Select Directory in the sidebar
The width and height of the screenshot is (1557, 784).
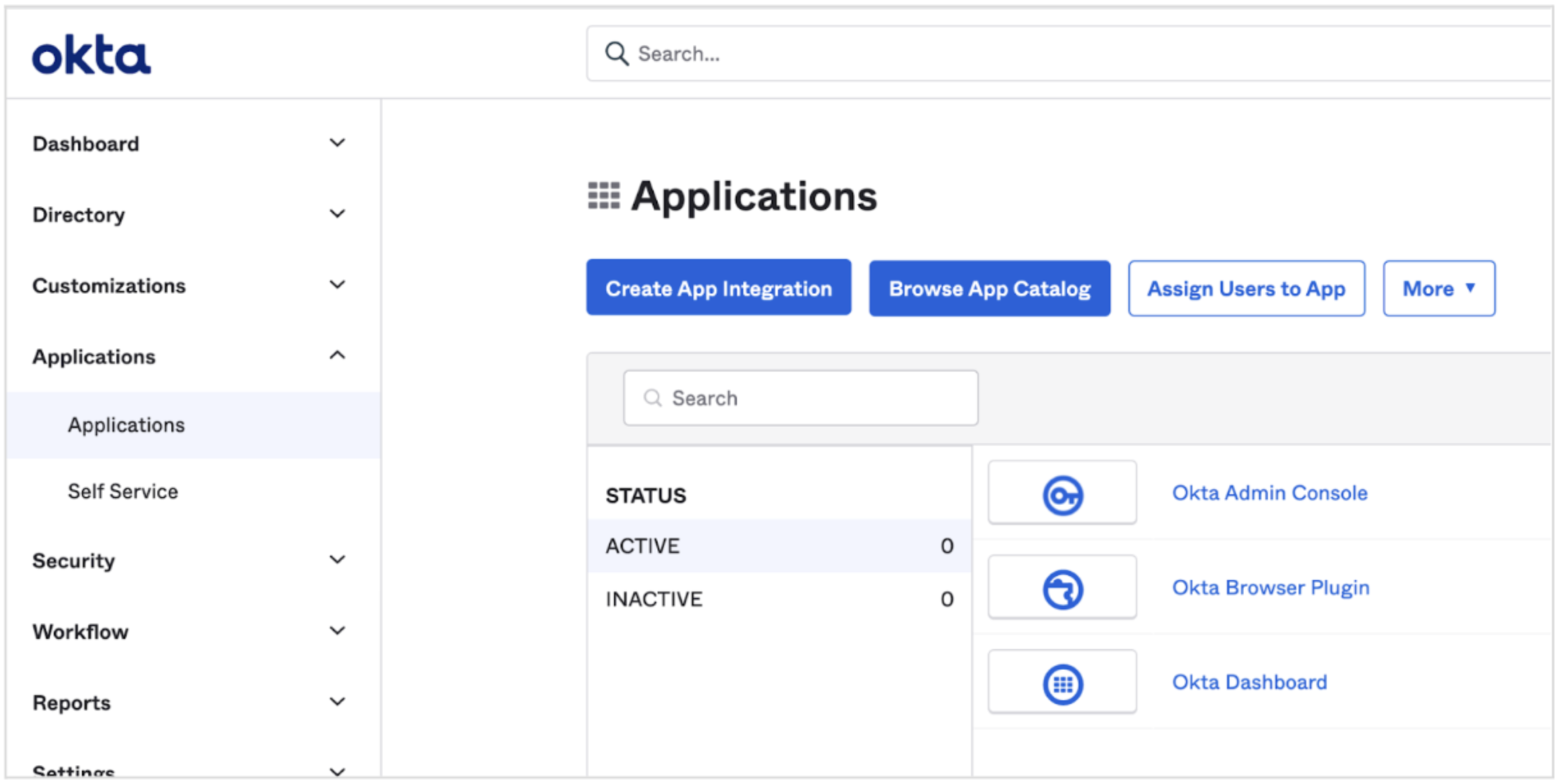coord(79,215)
